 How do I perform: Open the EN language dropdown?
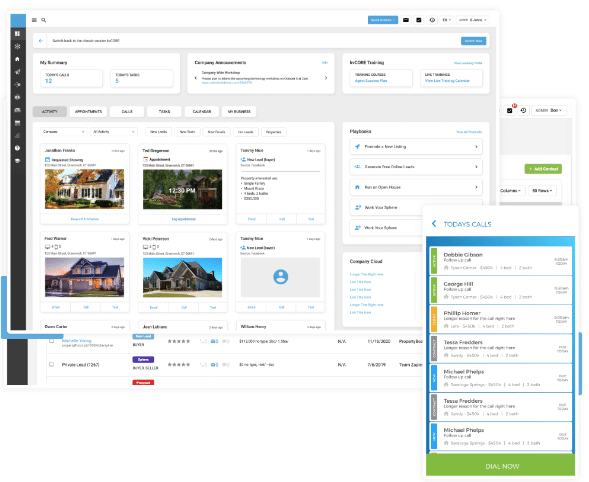coord(447,20)
